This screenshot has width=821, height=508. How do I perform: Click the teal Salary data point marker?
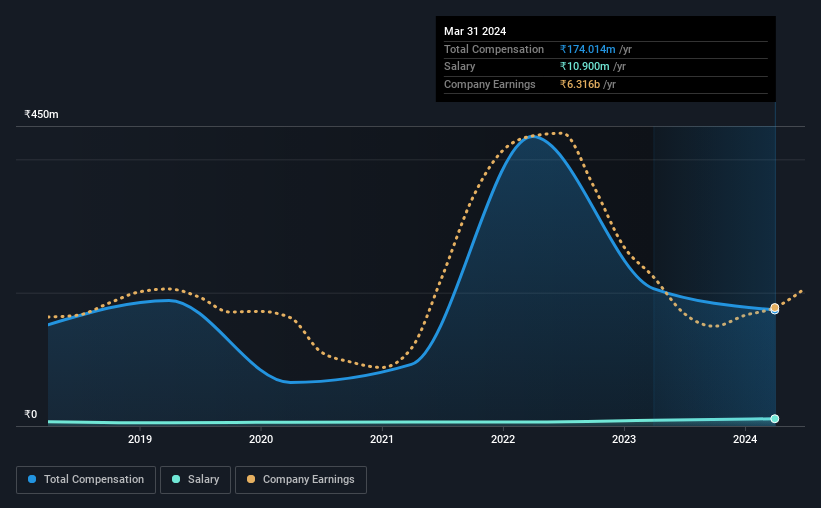pos(774,418)
